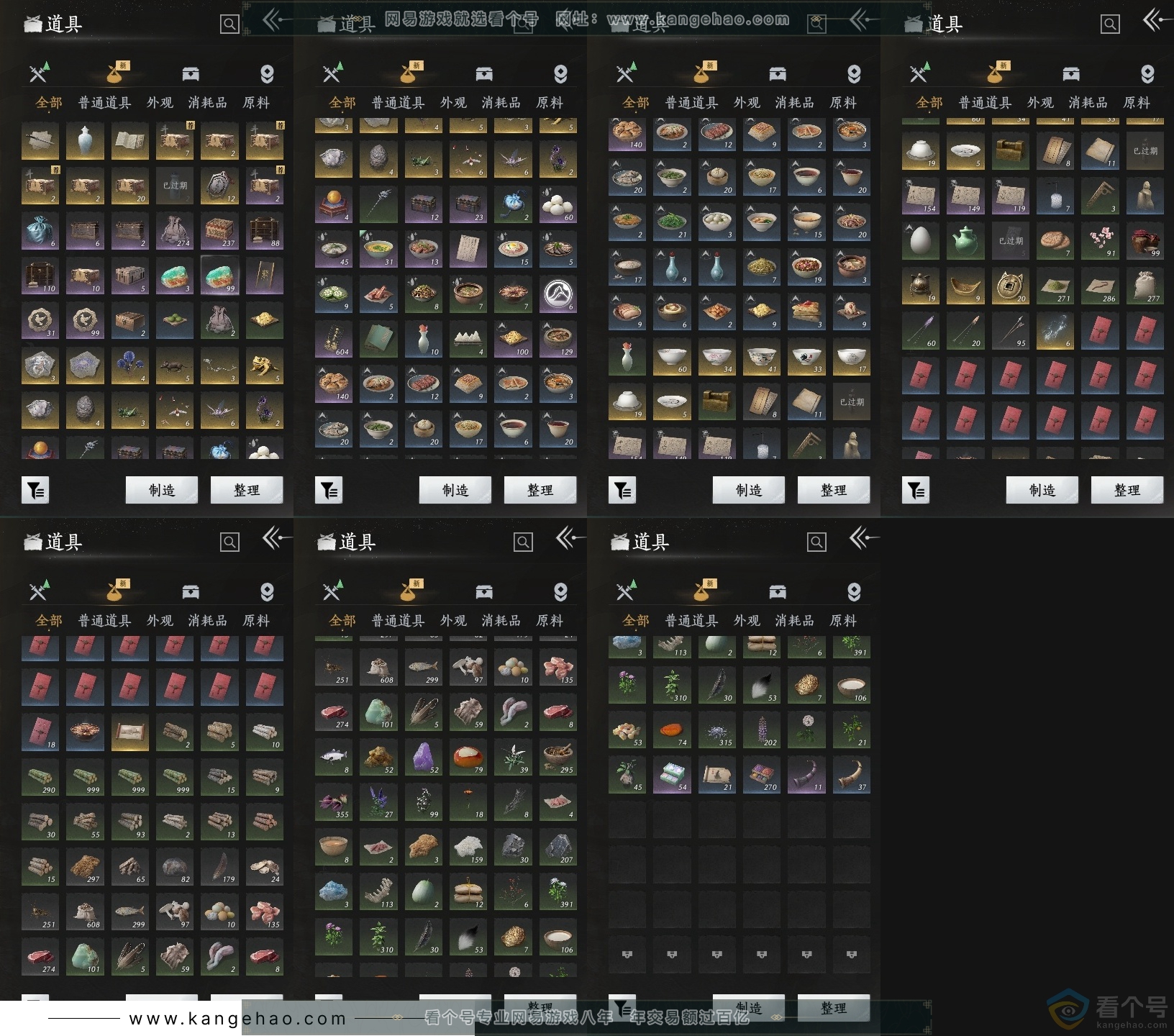Click 整理 button in the bottom-right panel

[x=834, y=1008]
